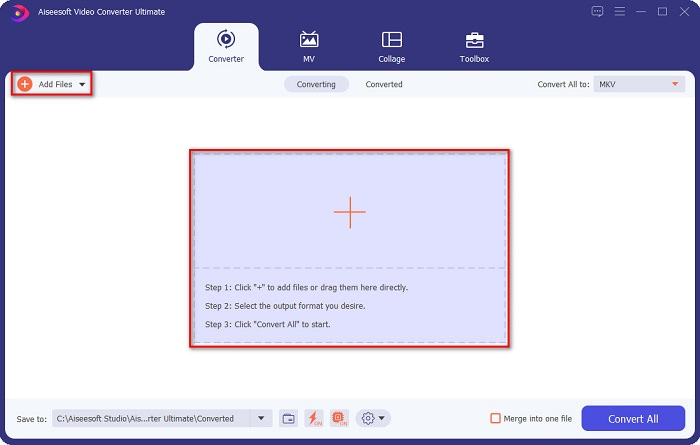The width and height of the screenshot is (700, 445).
Task: Open the feedback chat bubble icon
Action: 597,11
